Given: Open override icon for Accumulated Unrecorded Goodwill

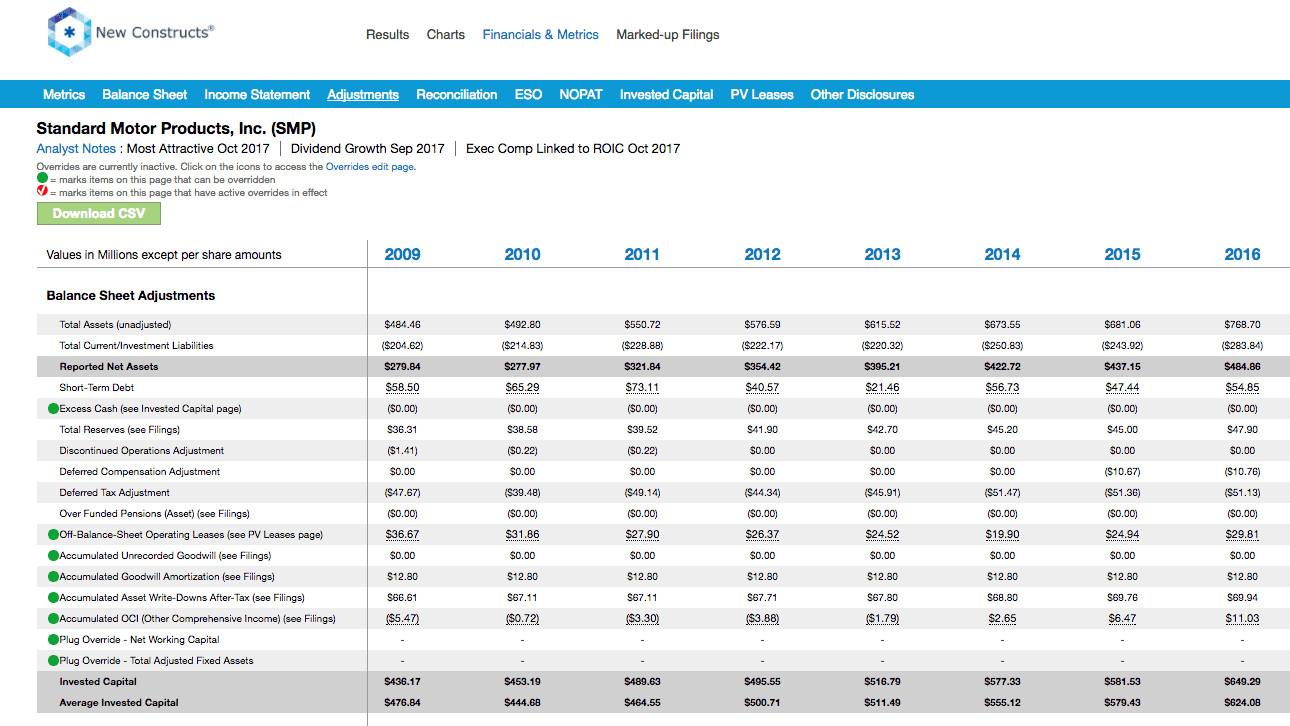Looking at the screenshot, I should [x=53, y=555].
